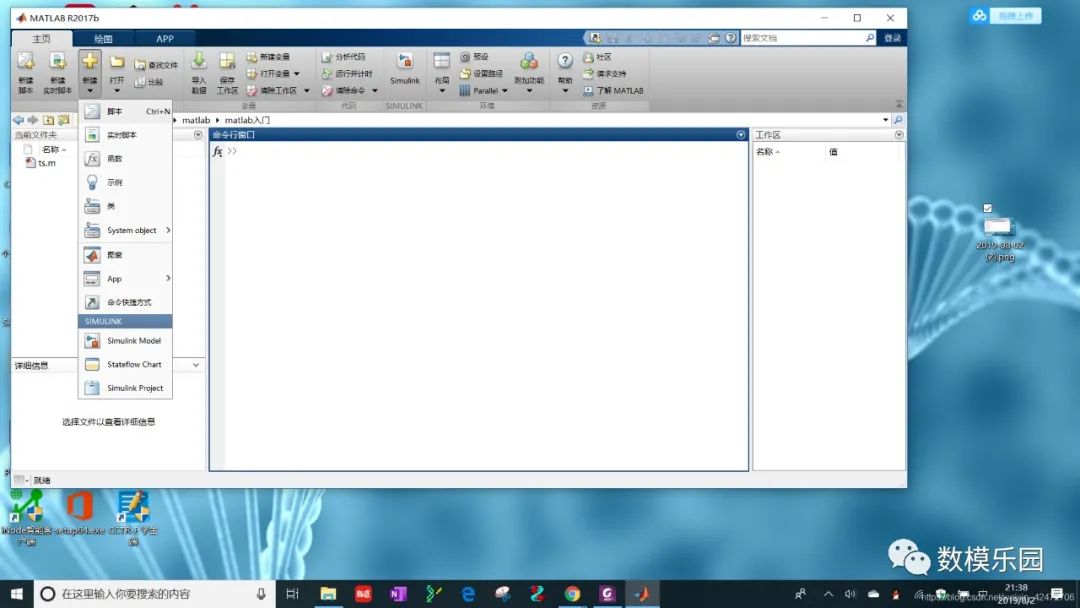Screen dimensions: 1080x608
Task: Click the up-one-level folder icon
Action: click(x=49, y=120)
